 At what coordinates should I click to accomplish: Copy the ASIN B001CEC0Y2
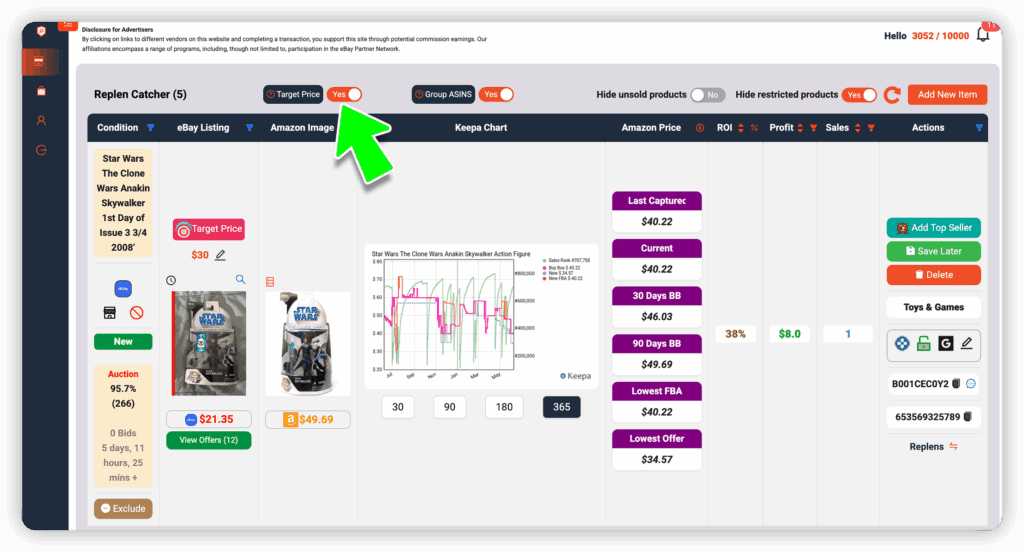[x=956, y=383]
